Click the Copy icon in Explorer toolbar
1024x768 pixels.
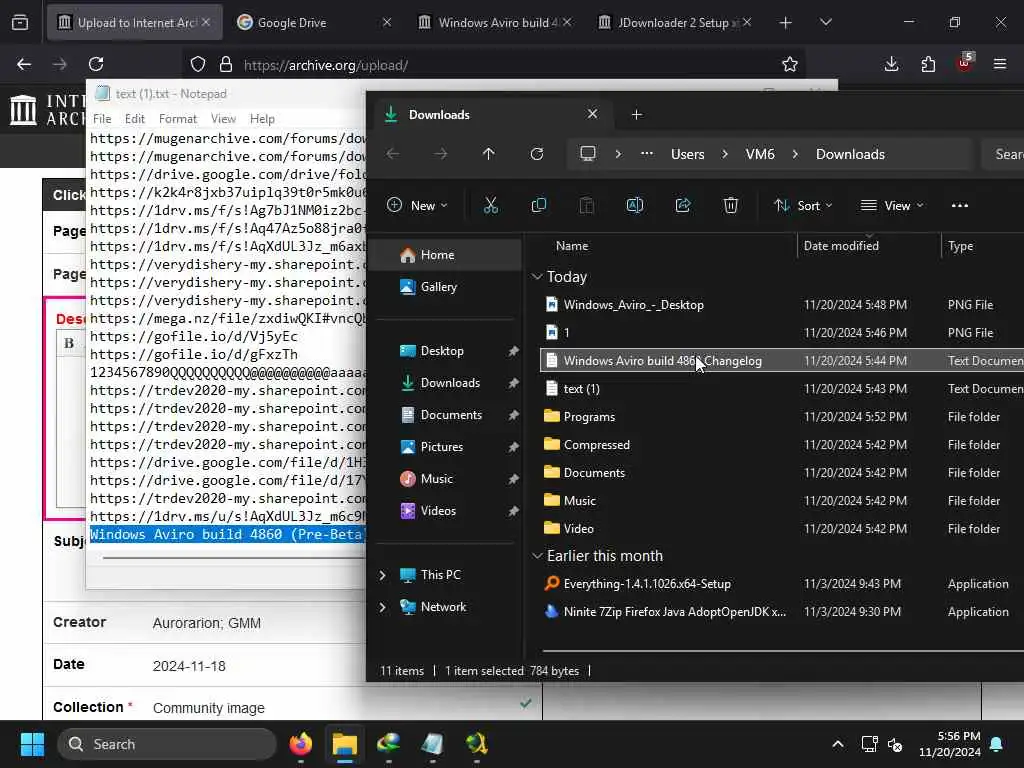pyautogui.click(x=539, y=206)
